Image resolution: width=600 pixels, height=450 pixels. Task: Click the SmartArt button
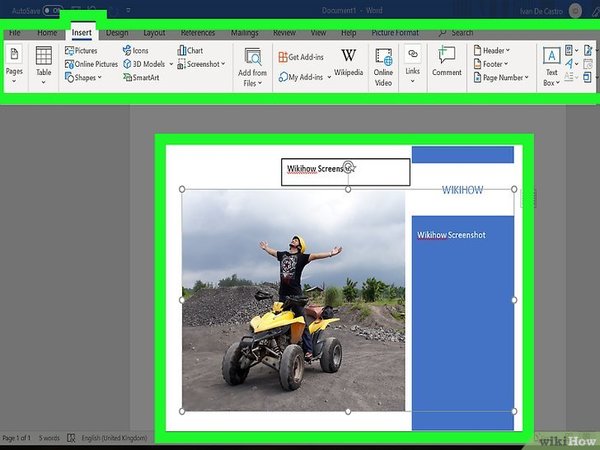coord(146,77)
